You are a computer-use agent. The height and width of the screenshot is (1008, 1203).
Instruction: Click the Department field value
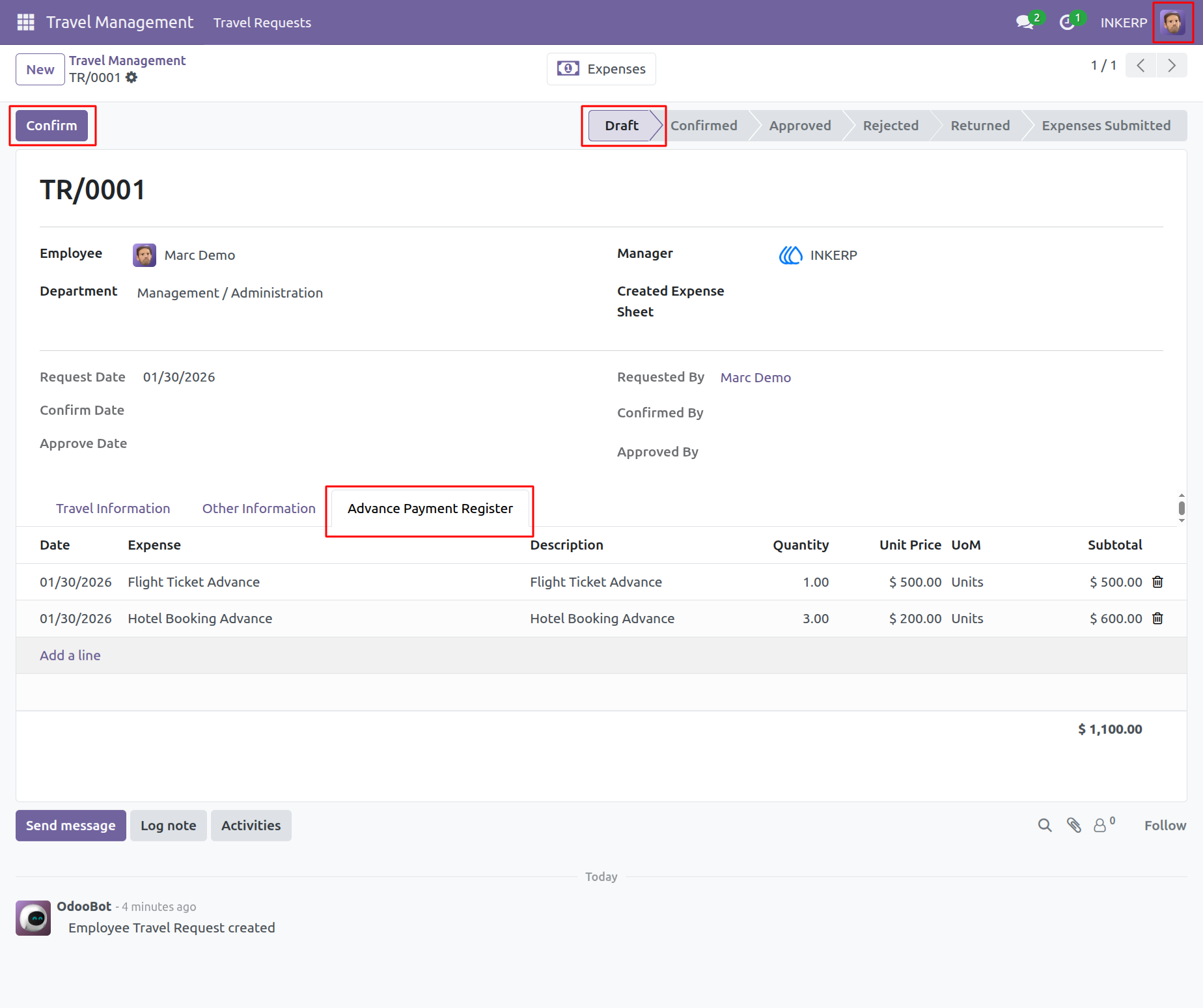tap(230, 293)
